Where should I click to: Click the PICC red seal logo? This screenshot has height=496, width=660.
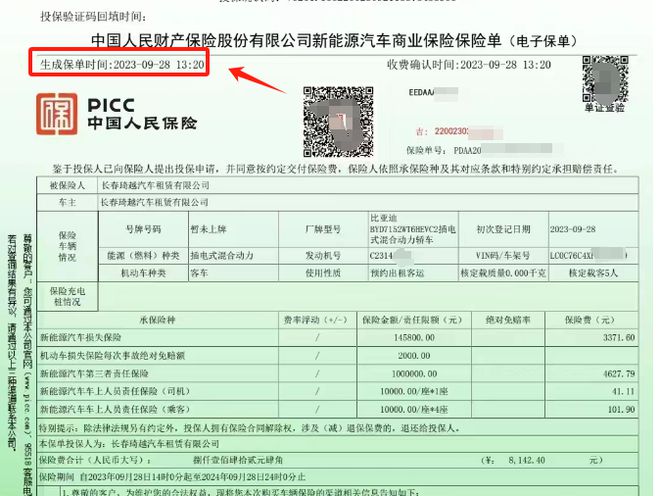point(57,114)
